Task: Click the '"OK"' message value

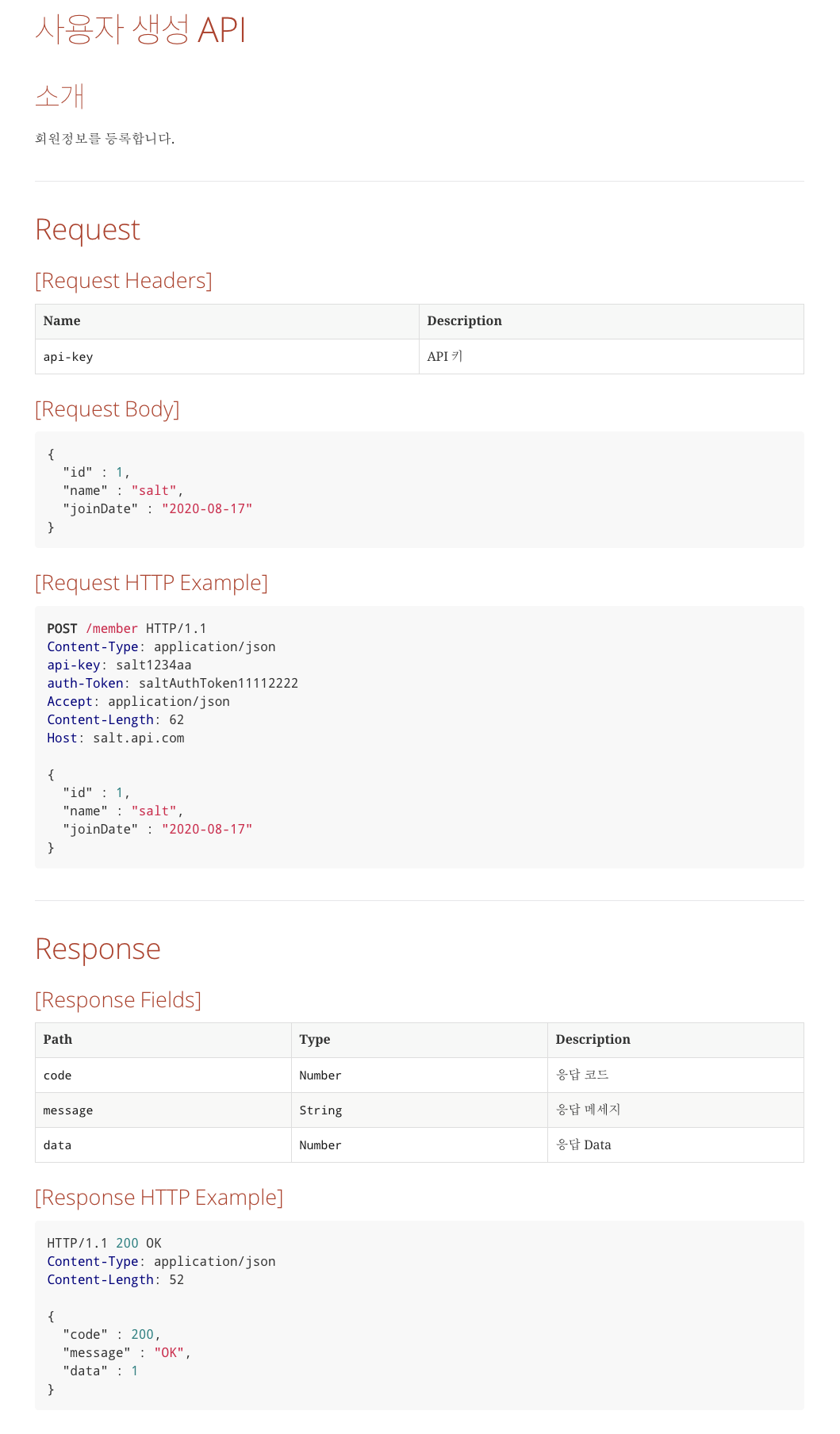Action: tap(169, 1353)
